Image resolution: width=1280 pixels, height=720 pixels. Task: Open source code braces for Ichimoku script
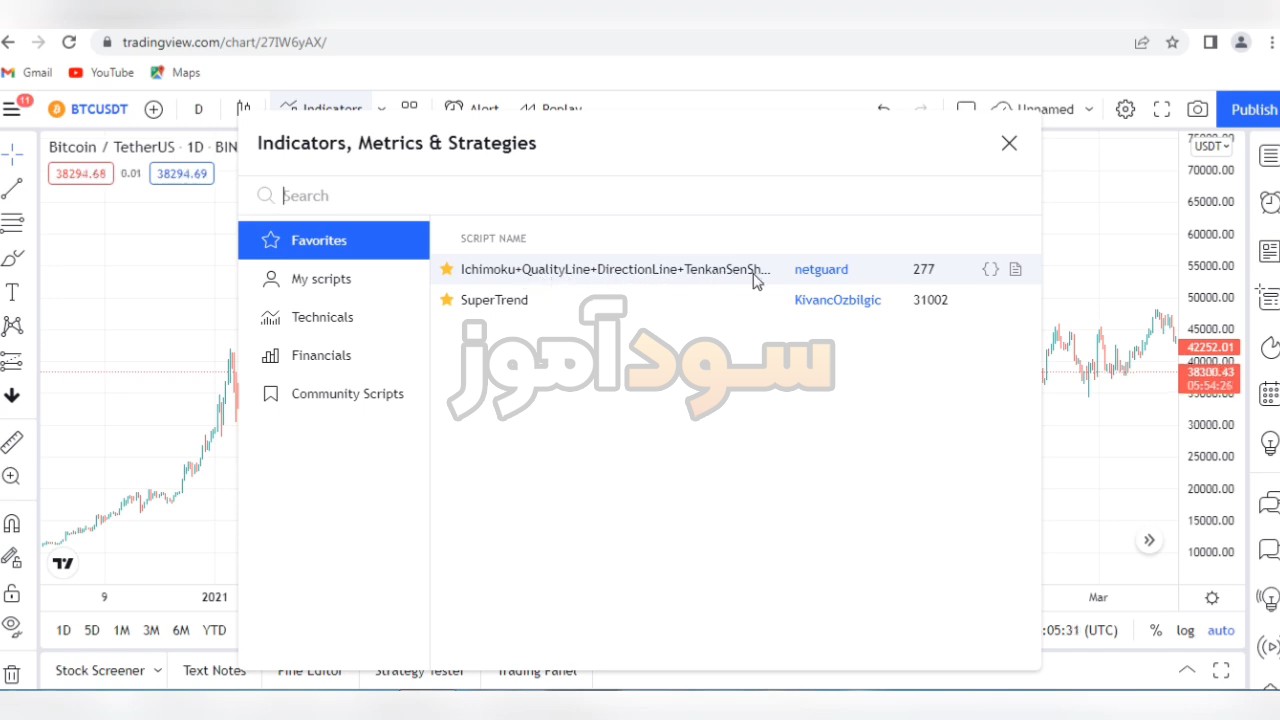pos(990,269)
